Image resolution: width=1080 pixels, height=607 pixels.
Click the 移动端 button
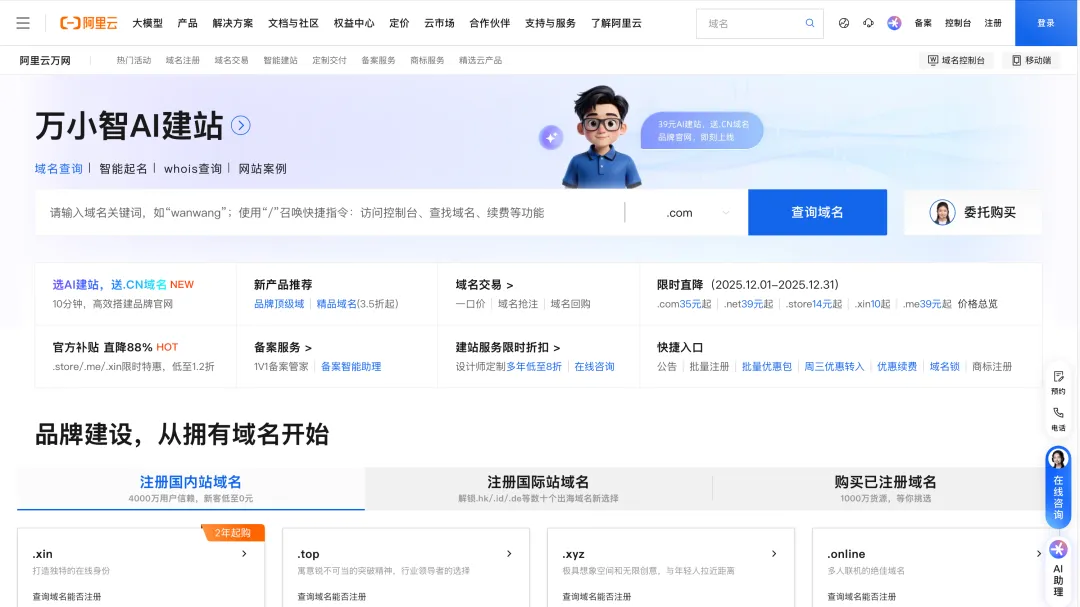pyautogui.click(x=1031, y=60)
